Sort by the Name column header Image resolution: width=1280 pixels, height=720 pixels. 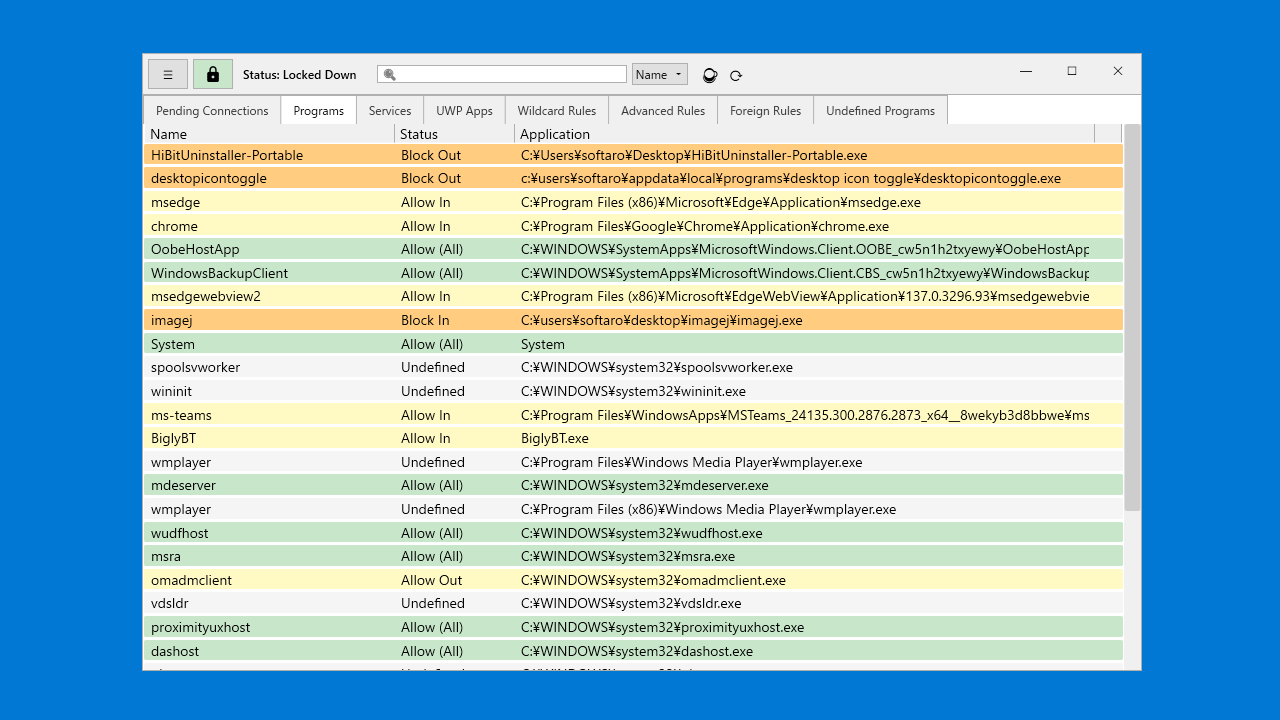(269, 134)
